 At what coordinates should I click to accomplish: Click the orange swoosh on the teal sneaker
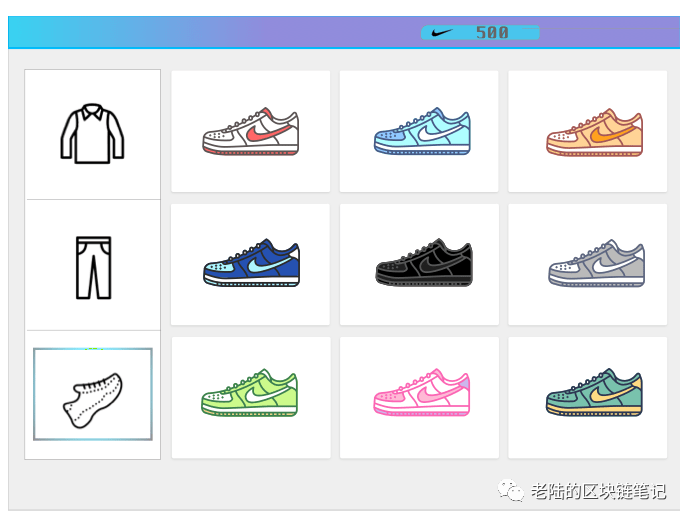pyautogui.click(x=612, y=392)
